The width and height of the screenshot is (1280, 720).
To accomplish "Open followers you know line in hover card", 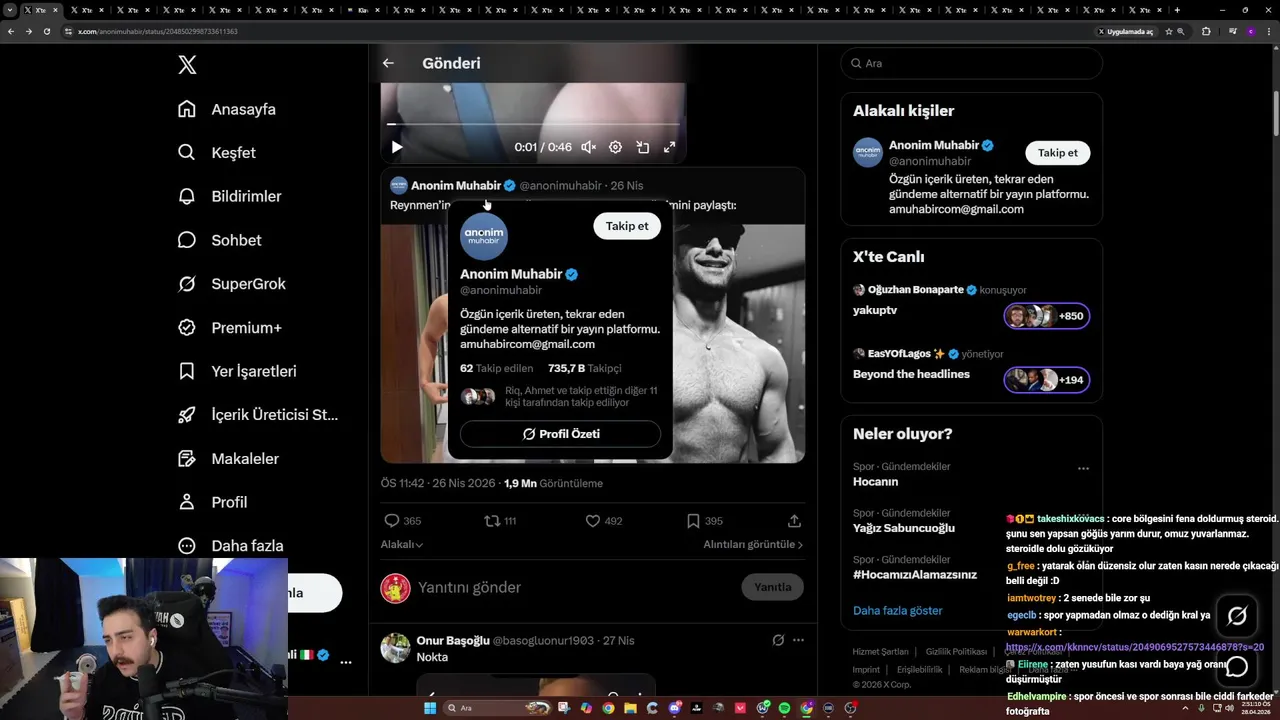I will click(560, 396).
